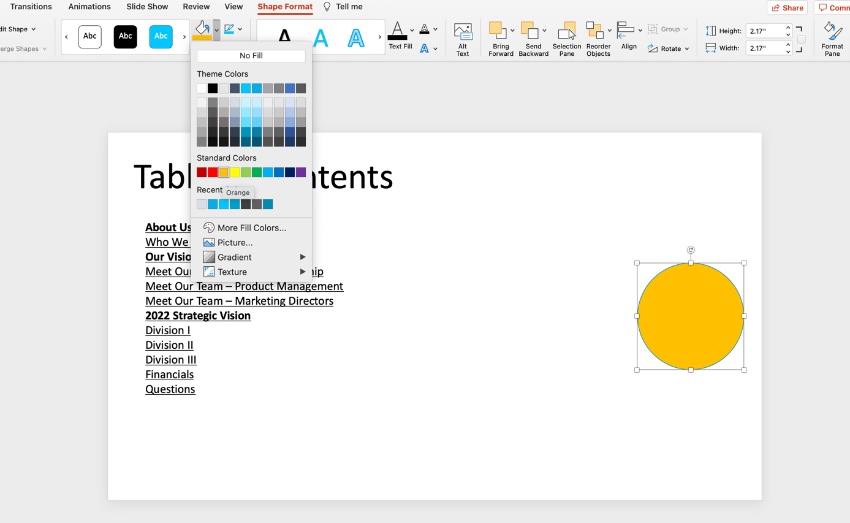Pick the black theme color swatch
The image size is (850, 523).
[212, 88]
